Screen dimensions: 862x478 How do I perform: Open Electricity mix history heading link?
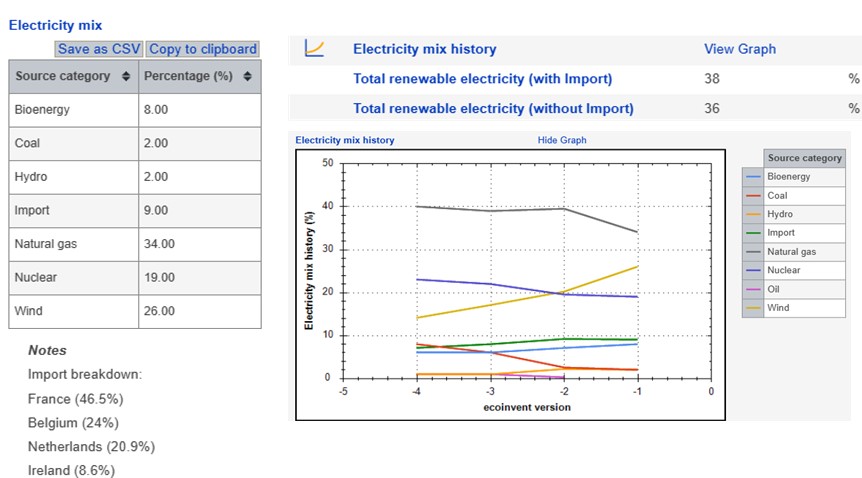coord(424,49)
